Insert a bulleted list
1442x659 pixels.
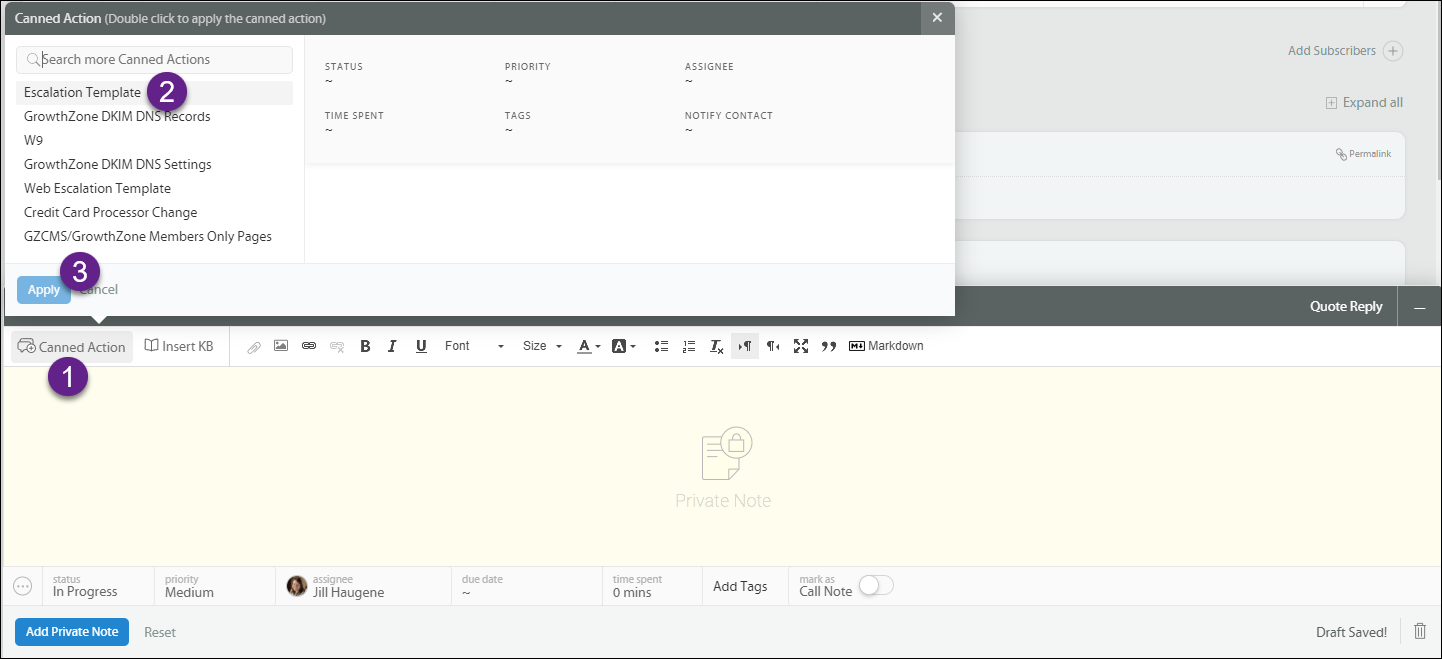click(661, 346)
